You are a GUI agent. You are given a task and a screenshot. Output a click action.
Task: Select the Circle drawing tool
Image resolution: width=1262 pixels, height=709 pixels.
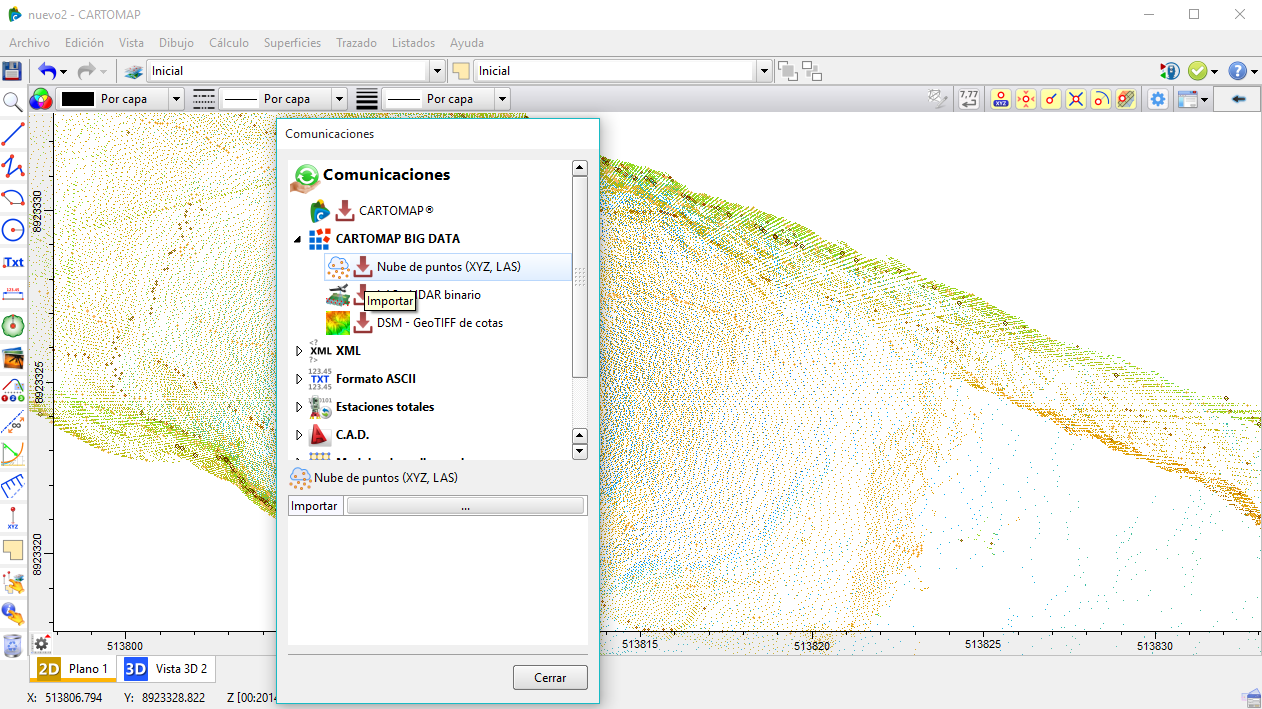13,230
